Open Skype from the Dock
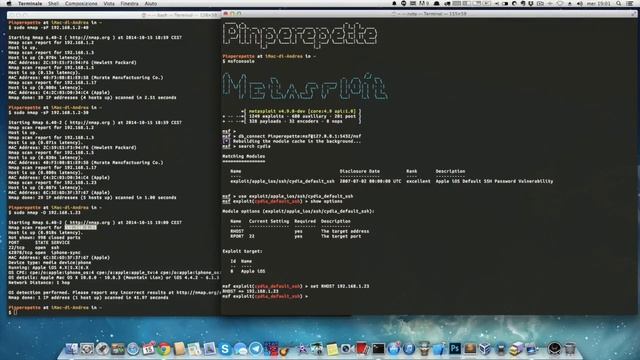This screenshot has width=640, height=360. (x=225, y=349)
